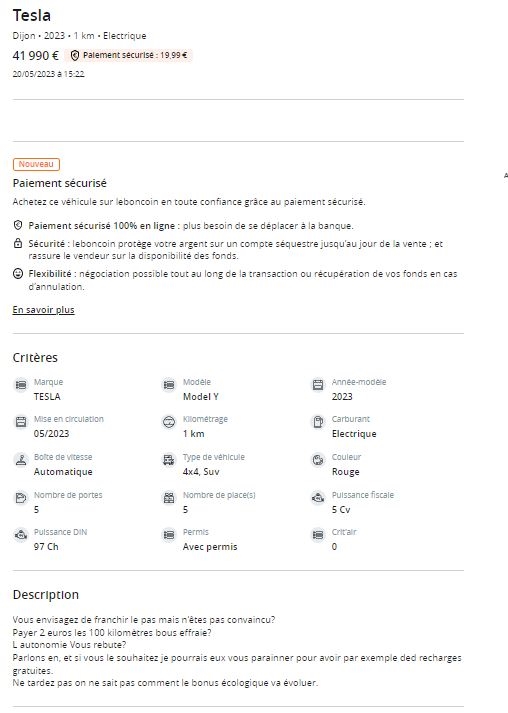Screen dimensions: 508x713
Task: Click the Tesla listing title
Action: [31, 15]
